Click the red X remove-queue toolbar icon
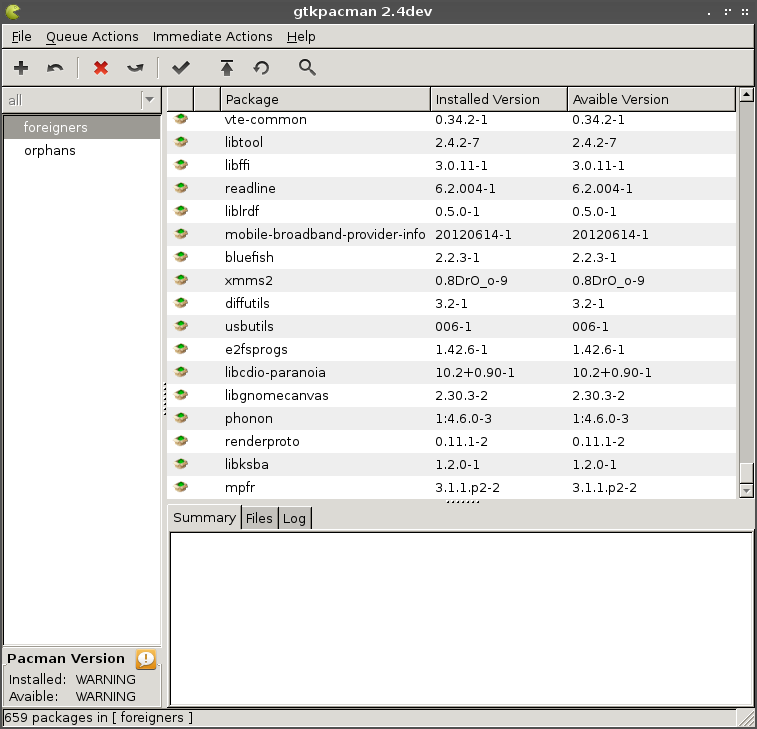757x729 pixels. coord(101,68)
